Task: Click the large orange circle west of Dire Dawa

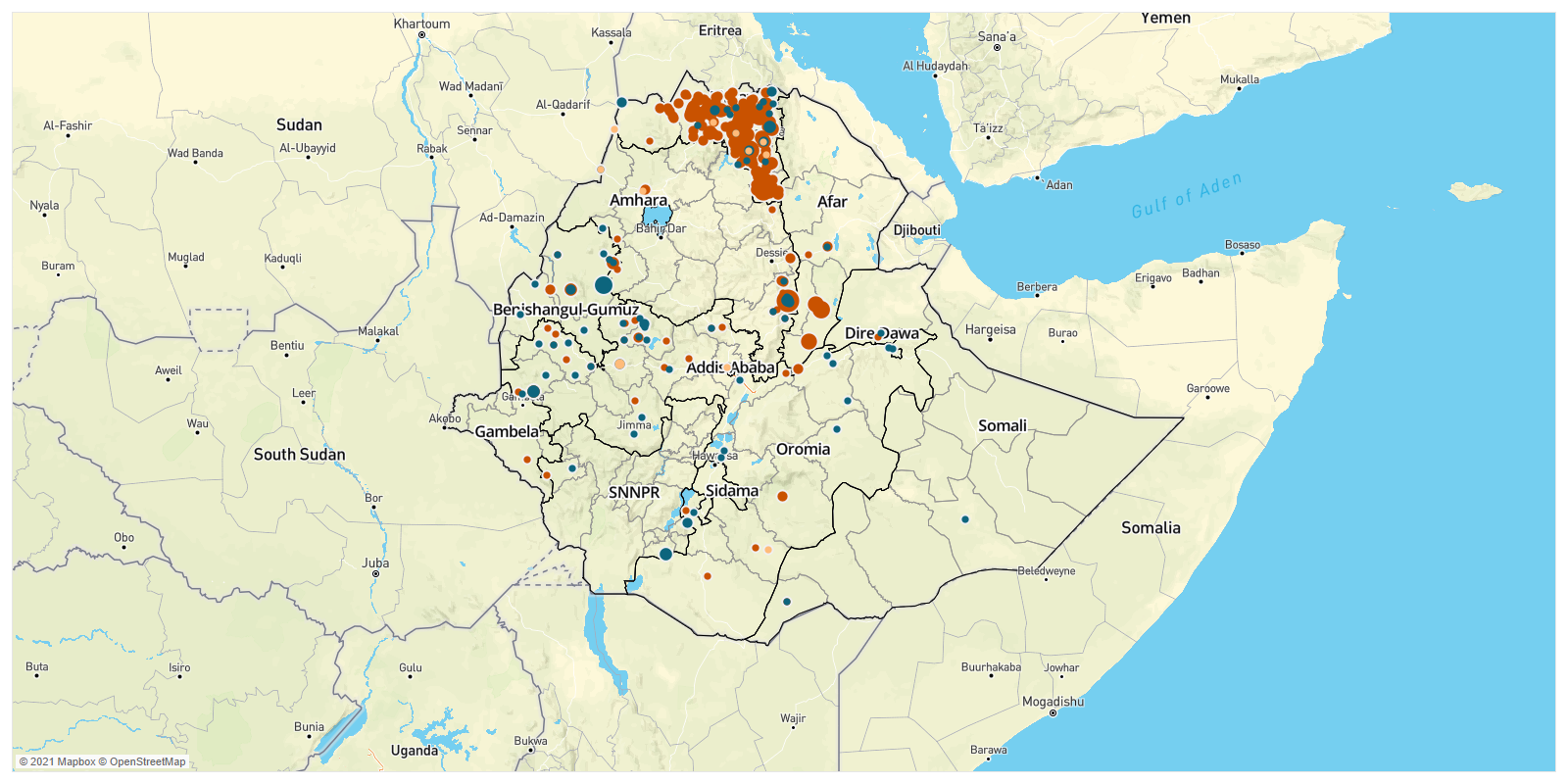Action: (x=808, y=341)
